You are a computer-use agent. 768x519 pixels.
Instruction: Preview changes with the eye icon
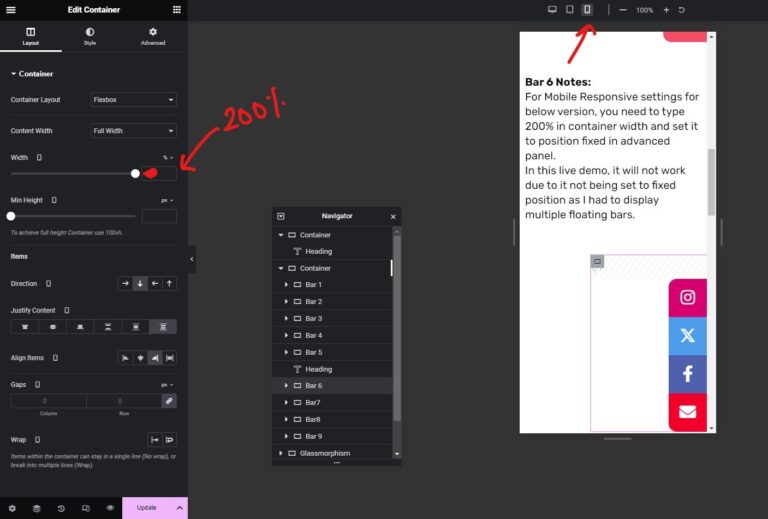pyautogui.click(x=110, y=508)
